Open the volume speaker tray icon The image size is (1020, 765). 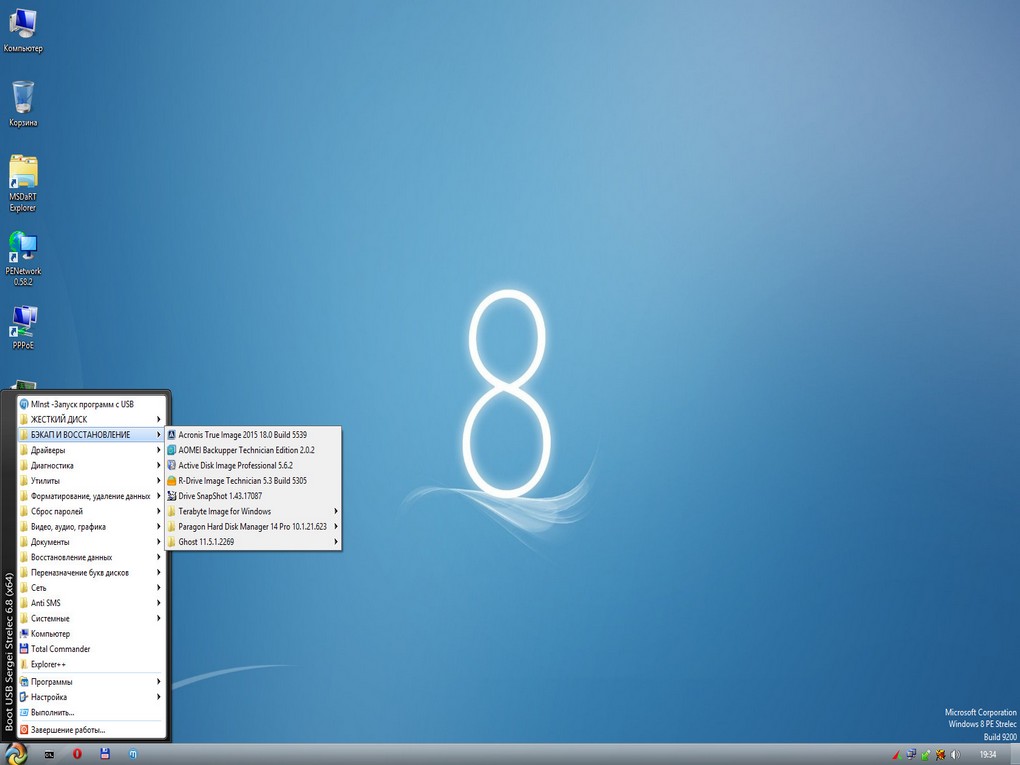pos(955,755)
